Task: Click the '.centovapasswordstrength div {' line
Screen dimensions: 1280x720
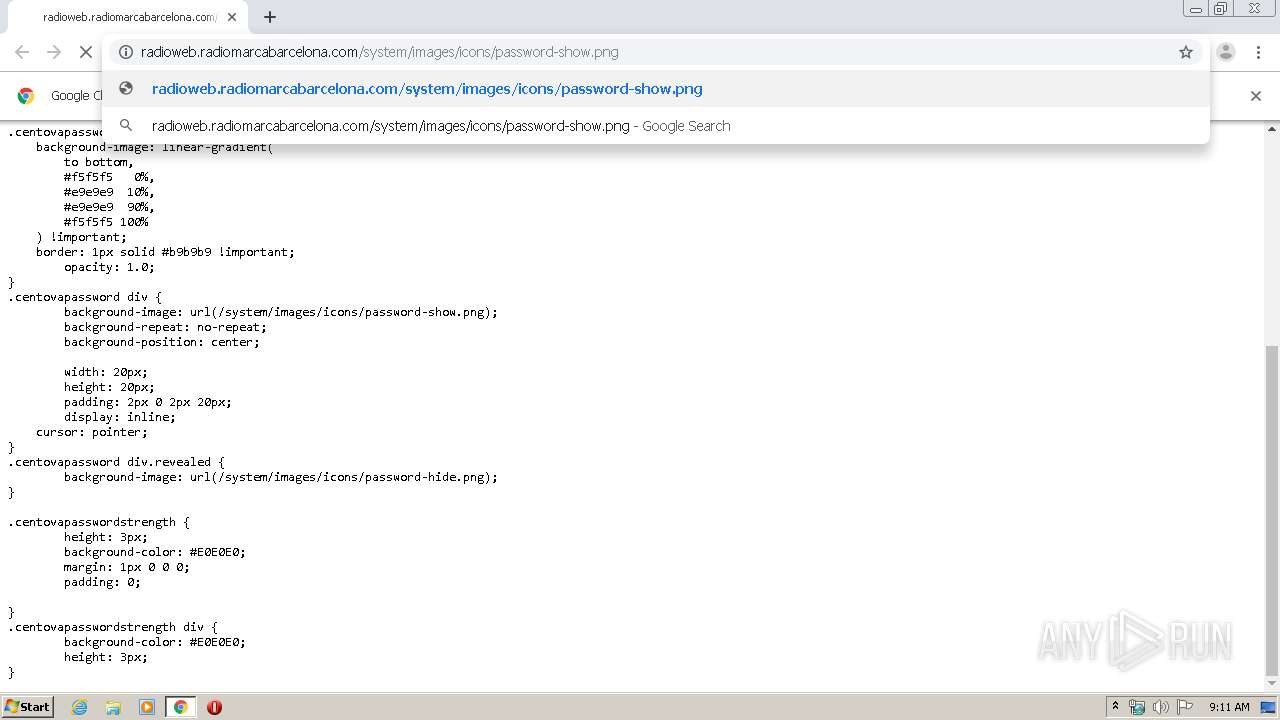Action: (113, 627)
